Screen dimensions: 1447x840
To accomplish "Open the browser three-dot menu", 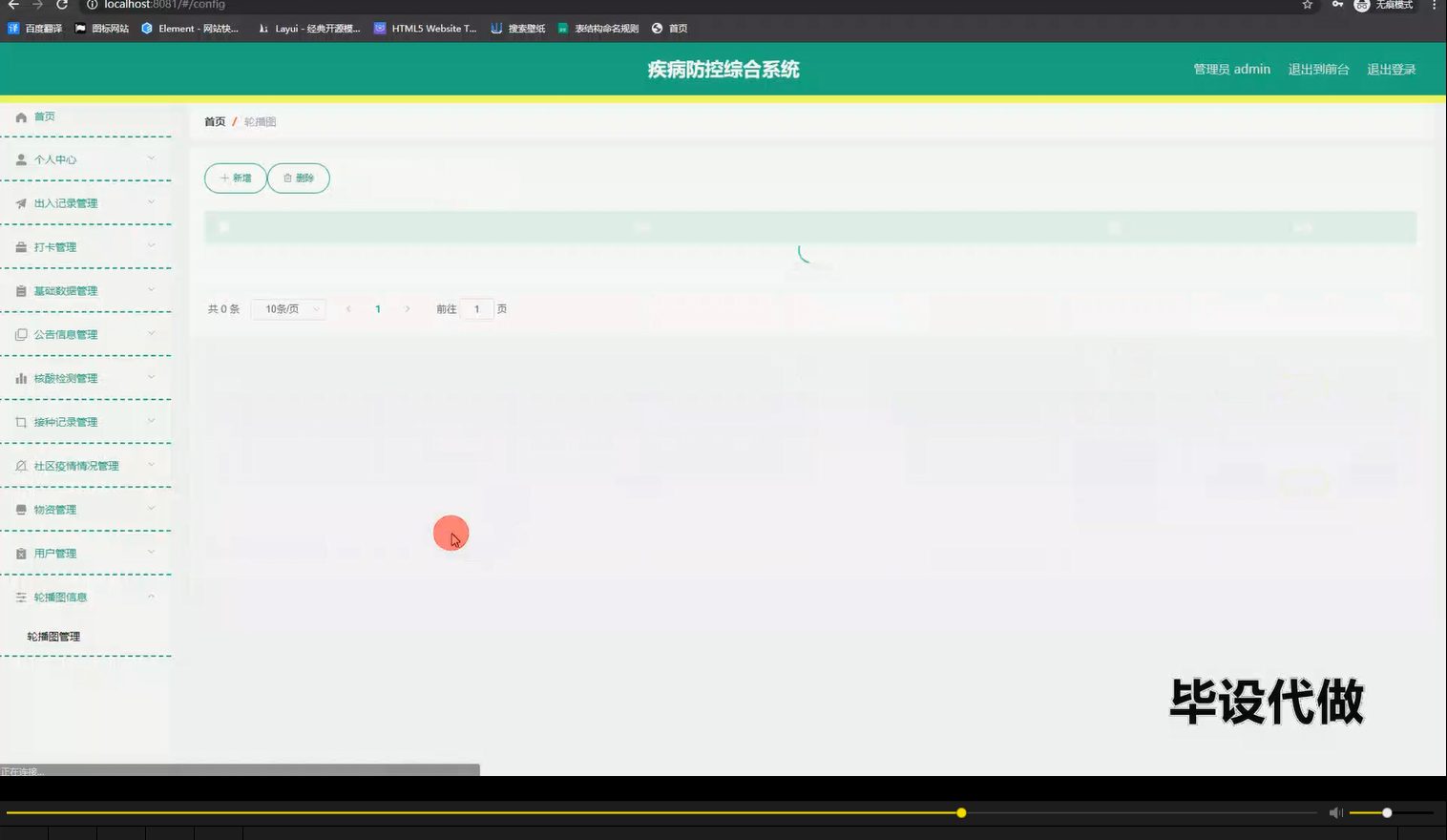I will (x=1434, y=5).
